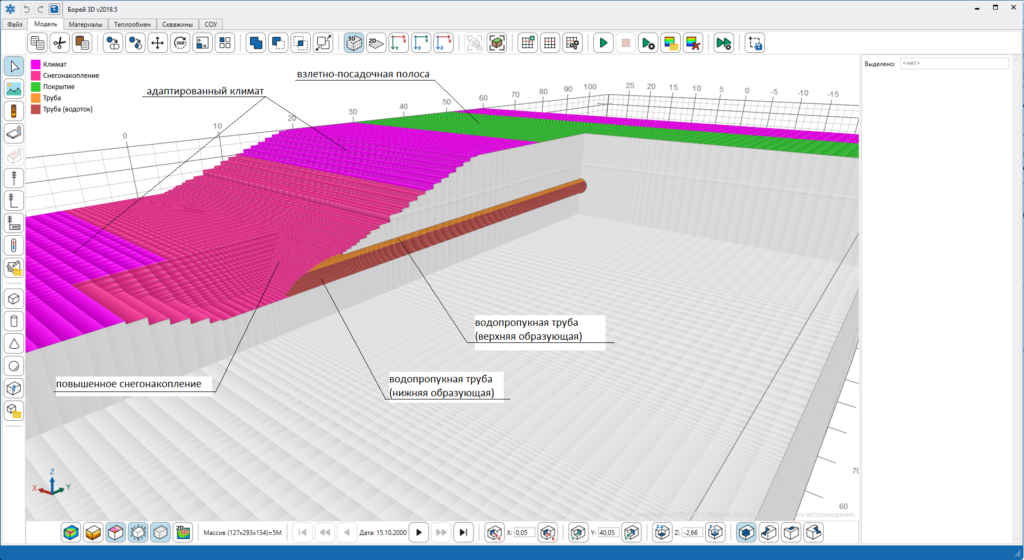Image resolution: width=1024 pixels, height=560 pixels.
Task: Click the add grid table icon
Action: click(x=528, y=43)
